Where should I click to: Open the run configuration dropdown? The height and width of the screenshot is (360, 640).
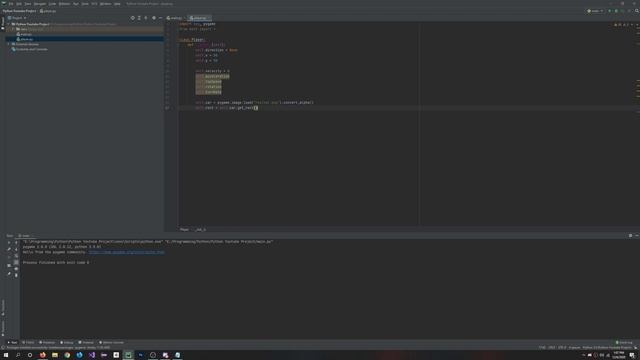(595, 11)
